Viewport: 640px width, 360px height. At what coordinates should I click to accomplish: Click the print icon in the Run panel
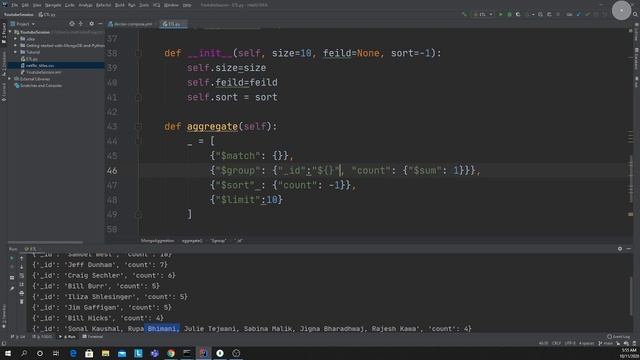pyautogui.click(x=22, y=293)
